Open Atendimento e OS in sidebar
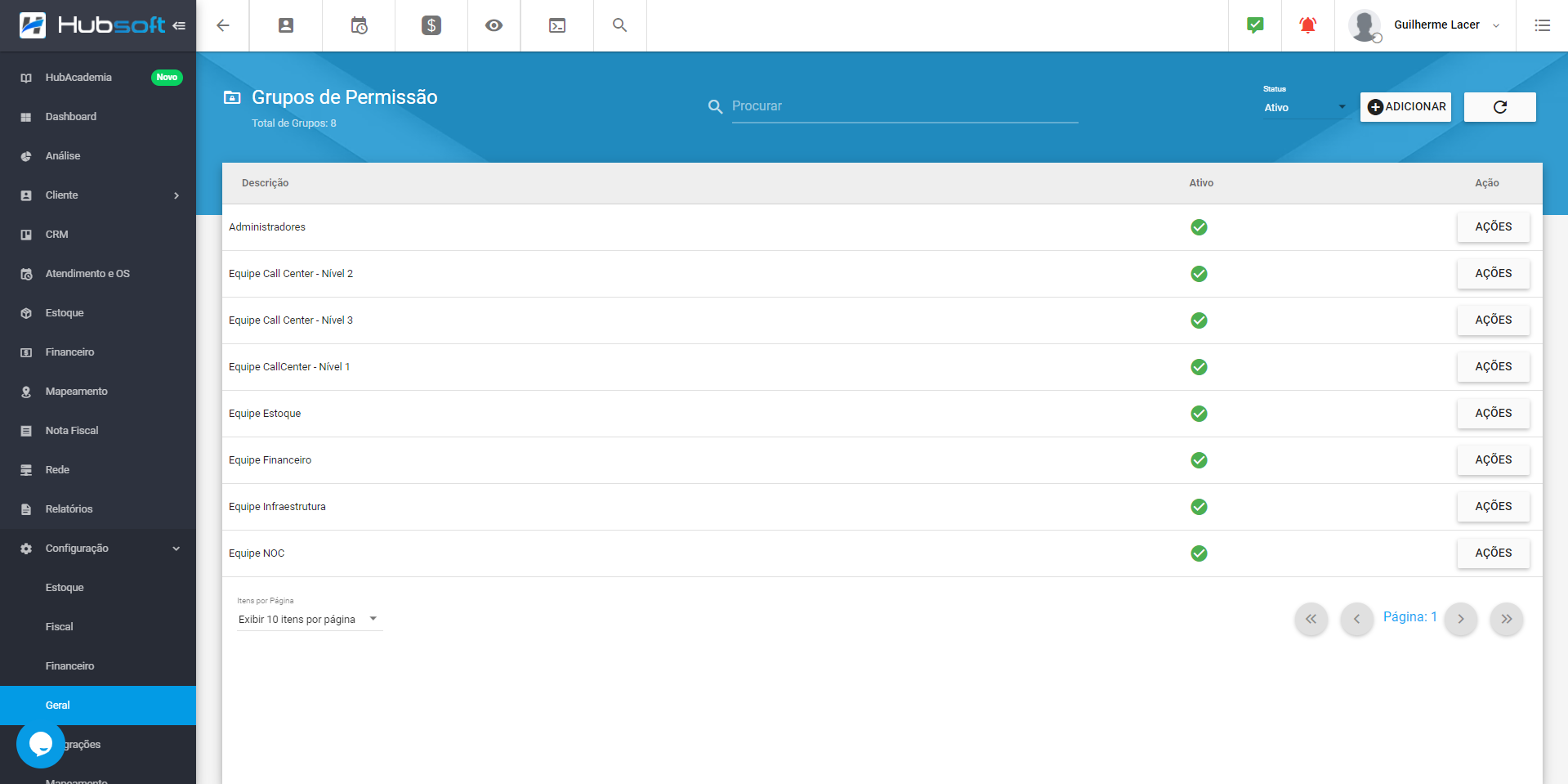1568x784 pixels. (x=98, y=274)
